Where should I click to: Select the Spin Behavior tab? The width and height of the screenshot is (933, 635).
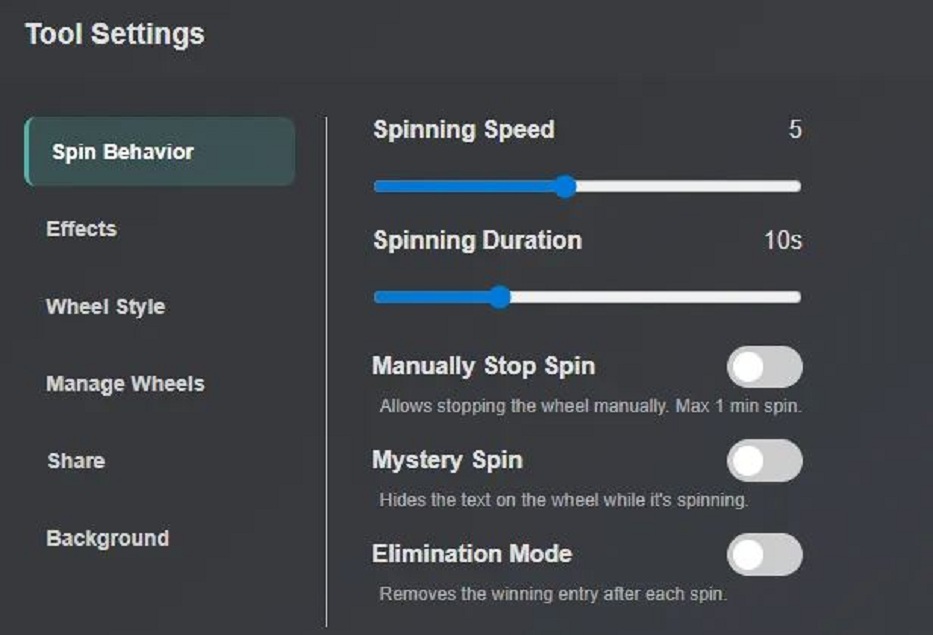(x=160, y=152)
